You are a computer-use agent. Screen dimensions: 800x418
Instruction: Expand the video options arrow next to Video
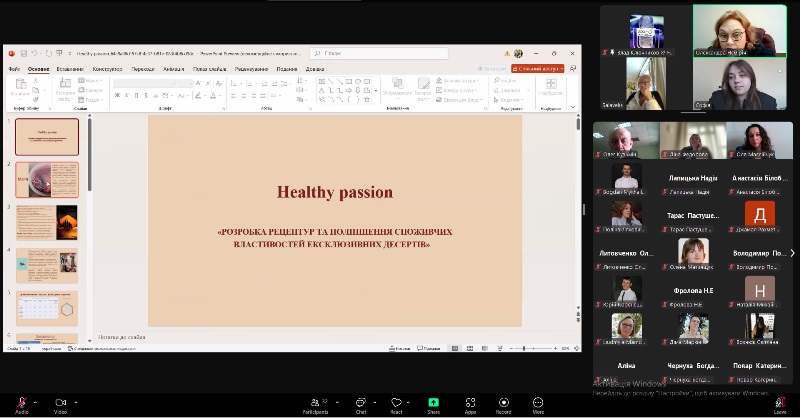coord(75,399)
